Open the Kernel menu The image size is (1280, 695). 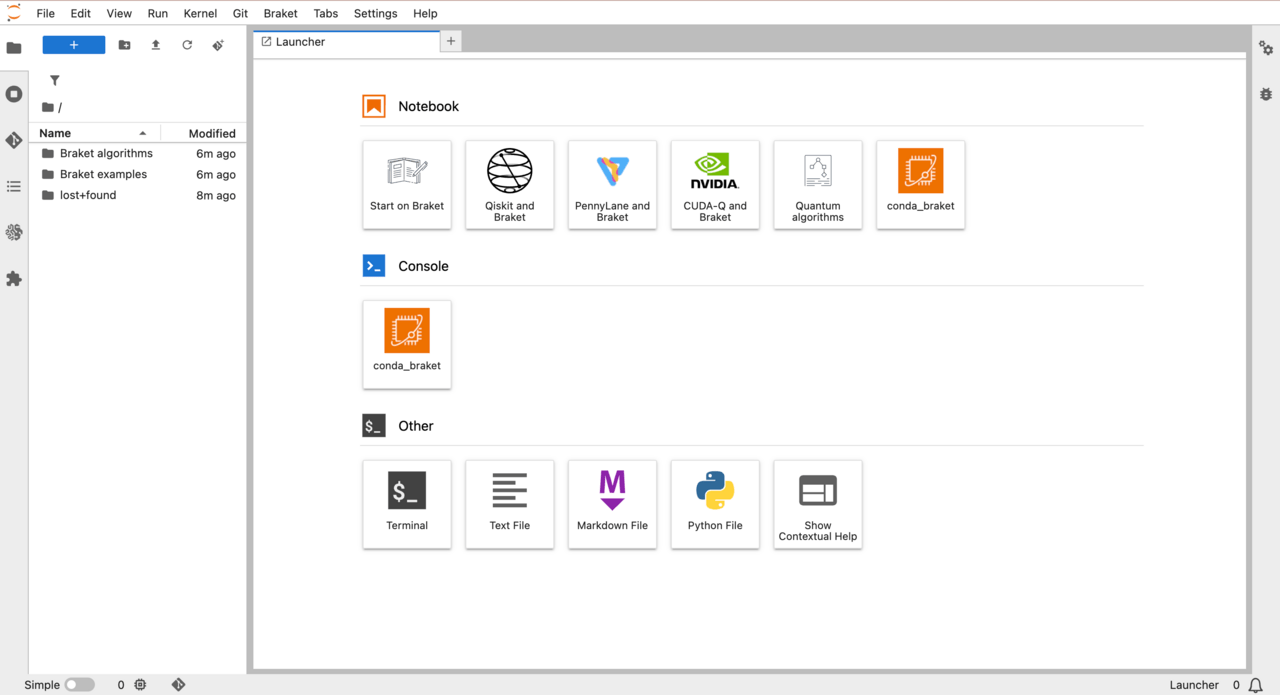pyautogui.click(x=200, y=13)
